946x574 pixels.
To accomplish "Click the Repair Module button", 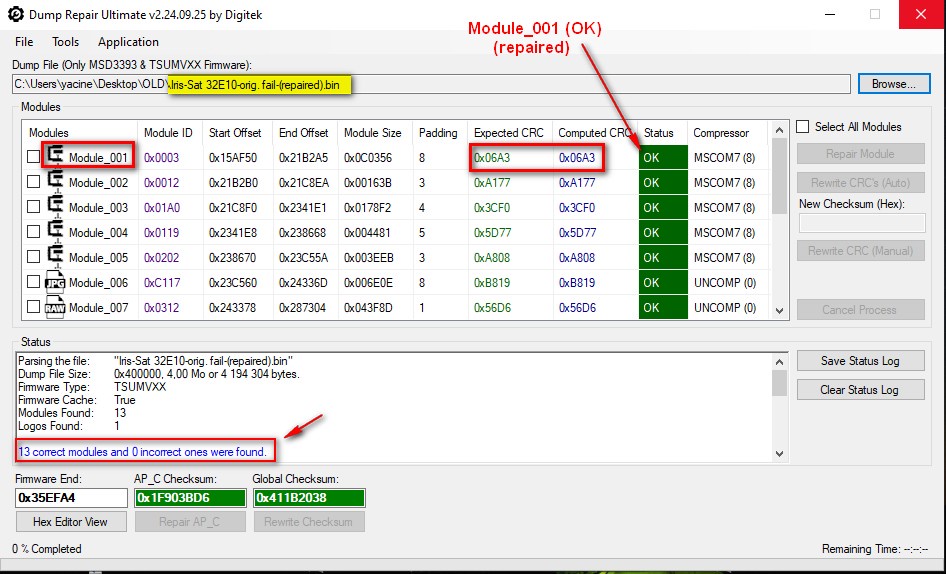I will [860, 153].
